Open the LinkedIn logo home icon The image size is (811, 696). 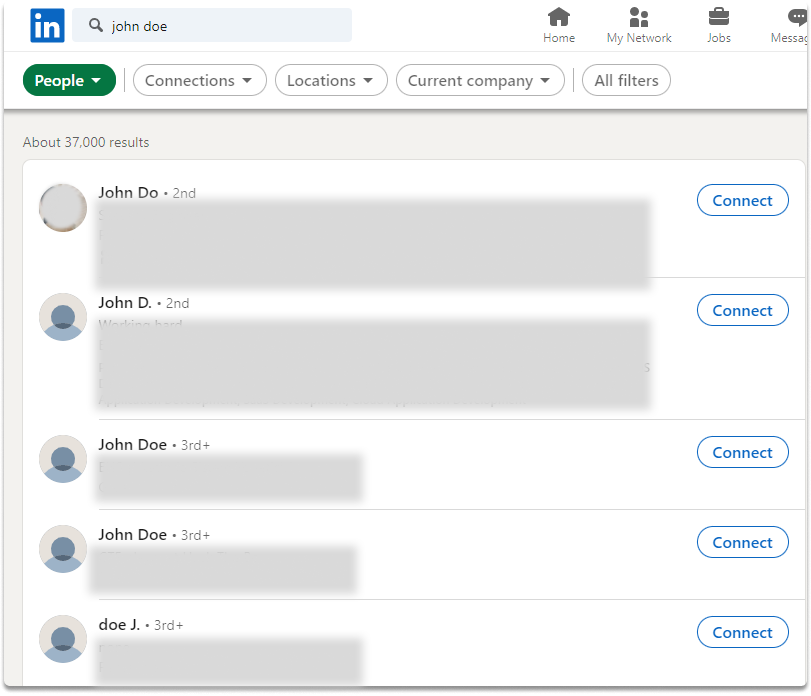point(47,25)
